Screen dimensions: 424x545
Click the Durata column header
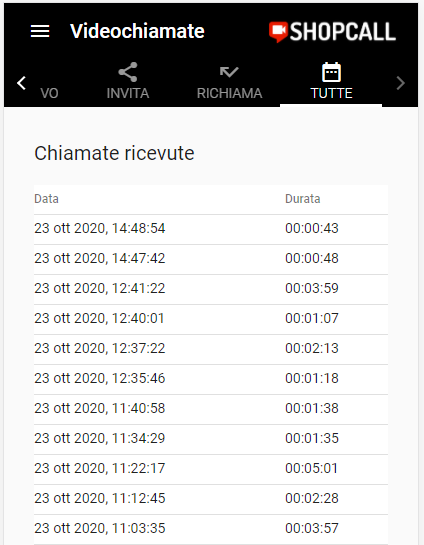point(302,199)
